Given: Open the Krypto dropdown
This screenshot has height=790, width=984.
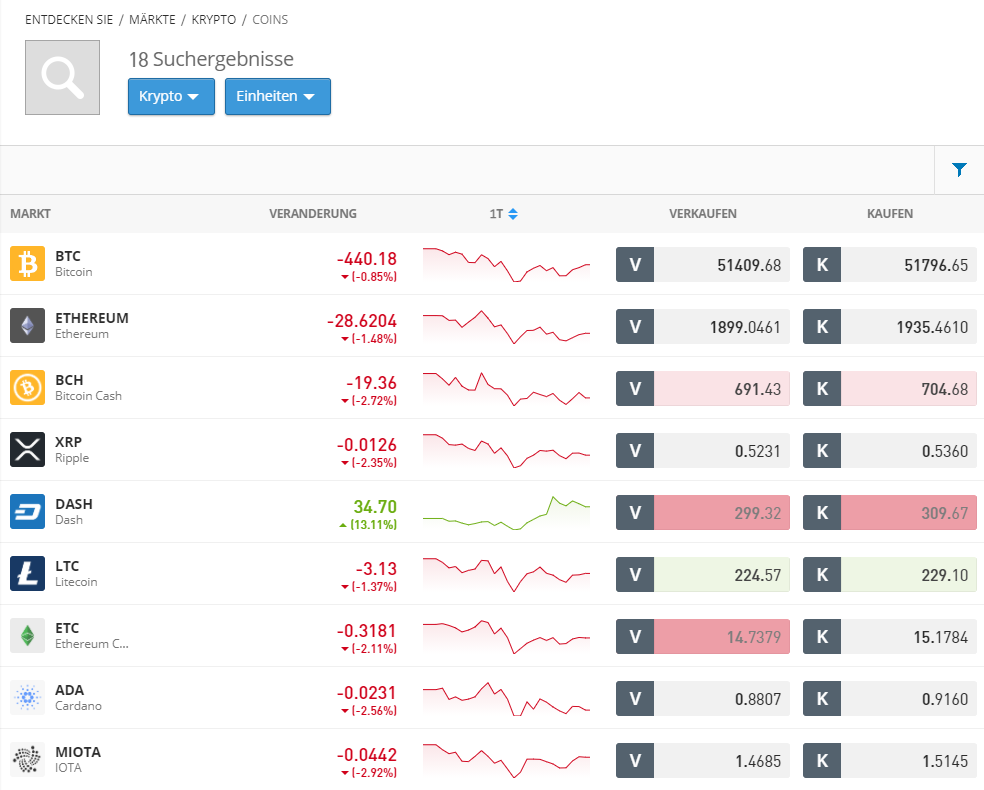Looking at the screenshot, I should (x=171, y=97).
